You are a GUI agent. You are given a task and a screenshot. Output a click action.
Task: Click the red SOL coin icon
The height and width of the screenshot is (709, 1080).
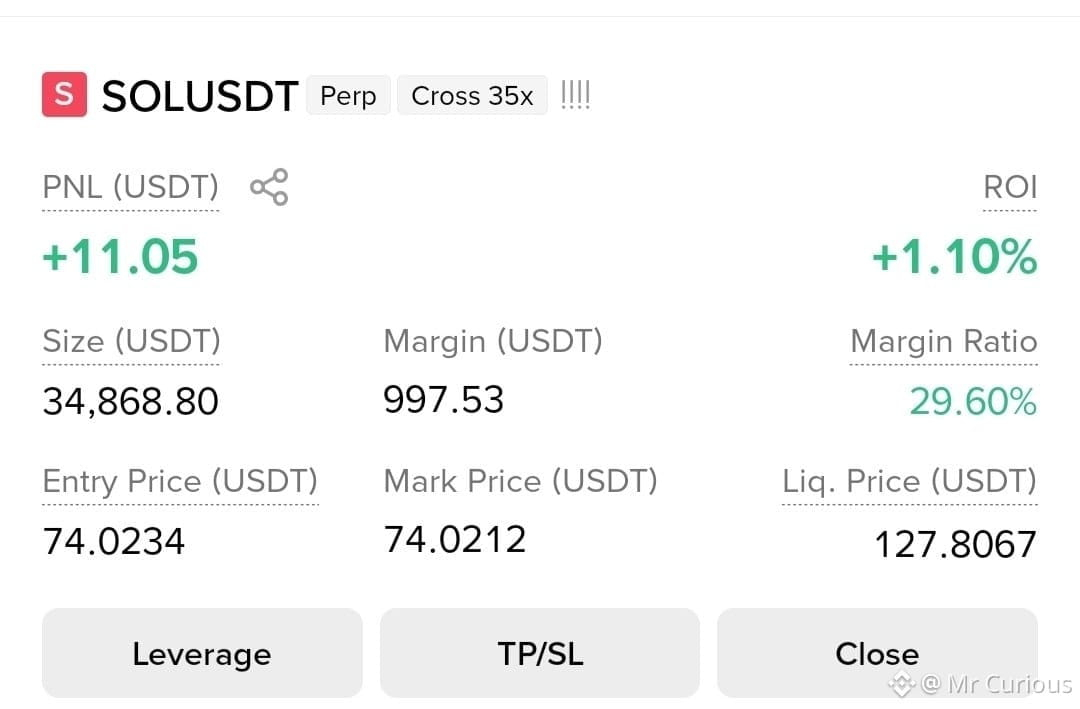64,94
